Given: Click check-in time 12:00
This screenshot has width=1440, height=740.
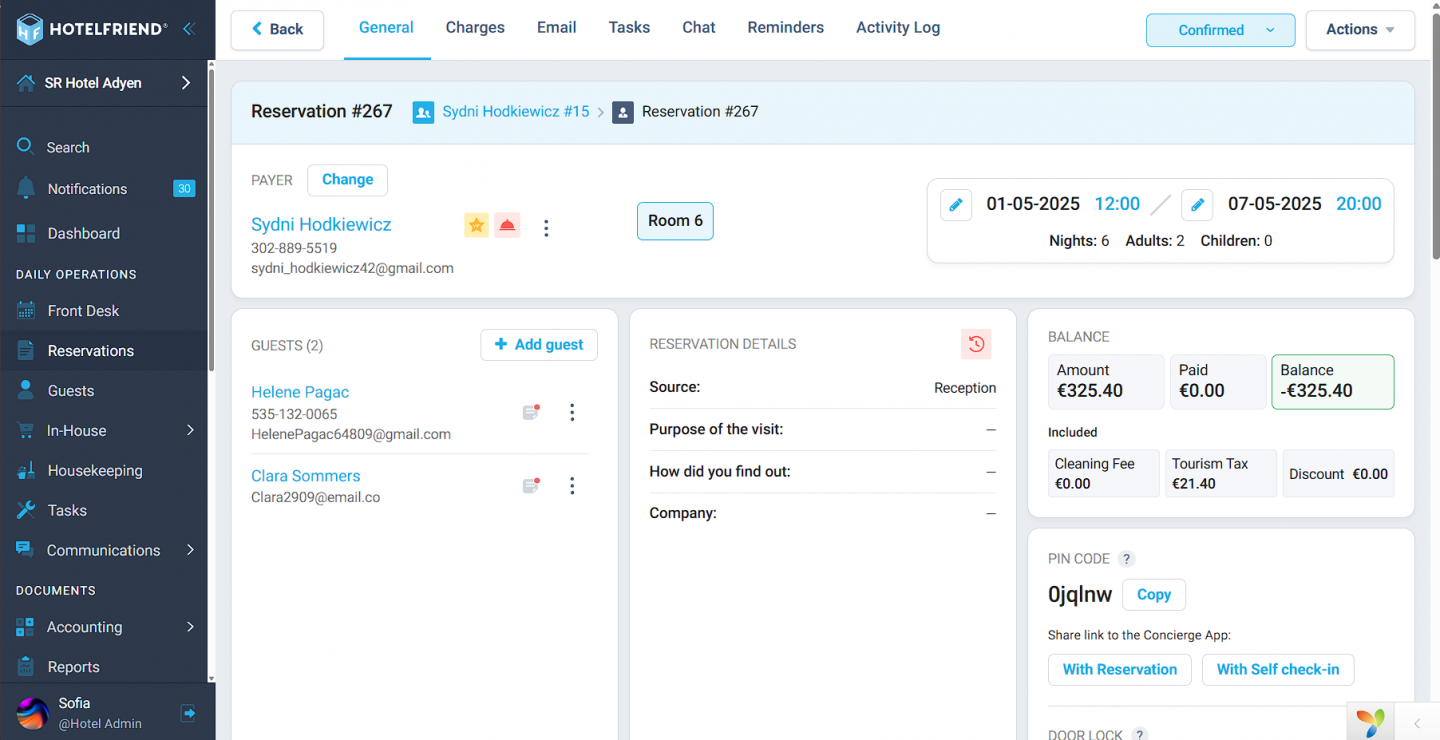Looking at the screenshot, I should 1117,204.
